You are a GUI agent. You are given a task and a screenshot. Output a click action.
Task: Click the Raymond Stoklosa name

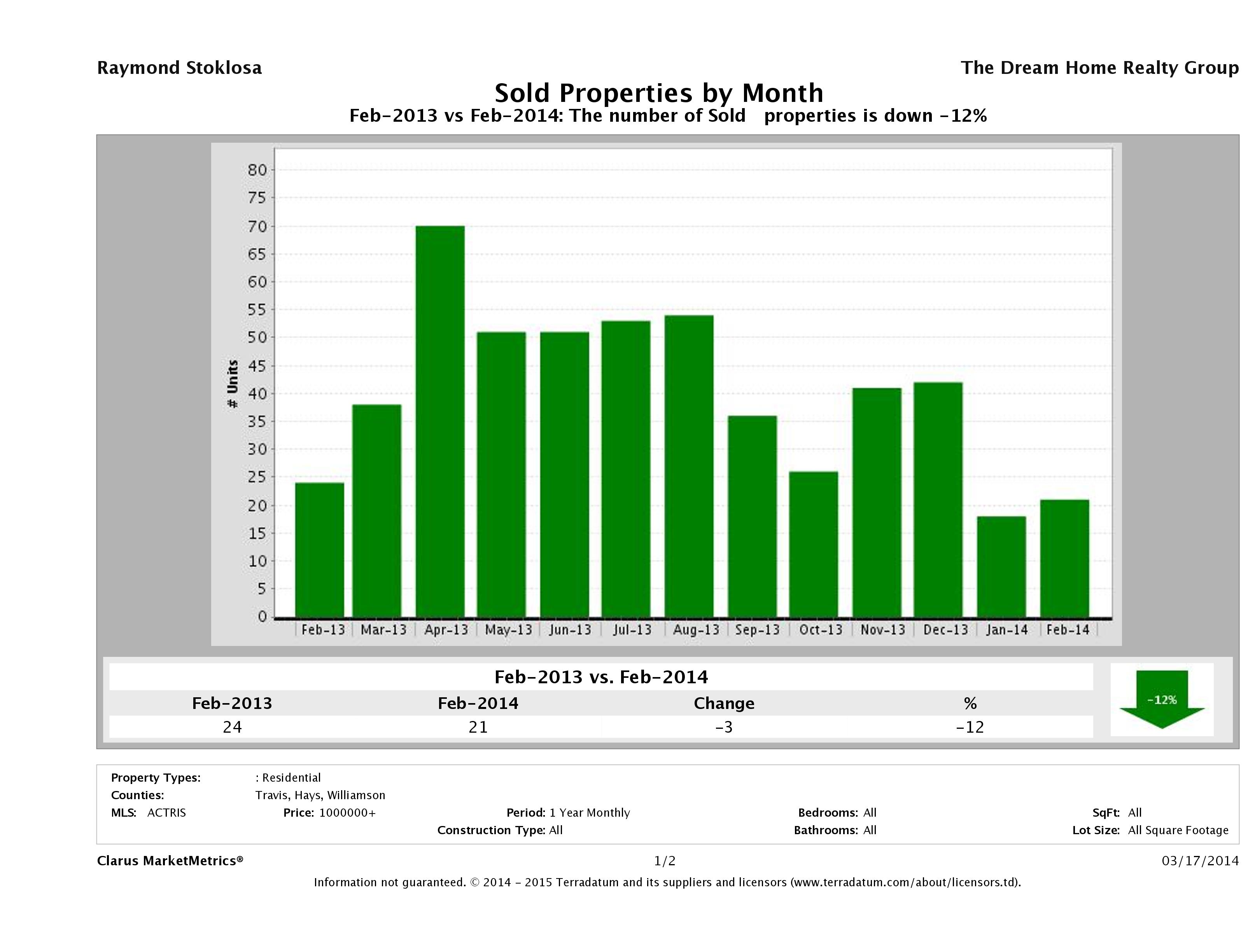point(179,68)
